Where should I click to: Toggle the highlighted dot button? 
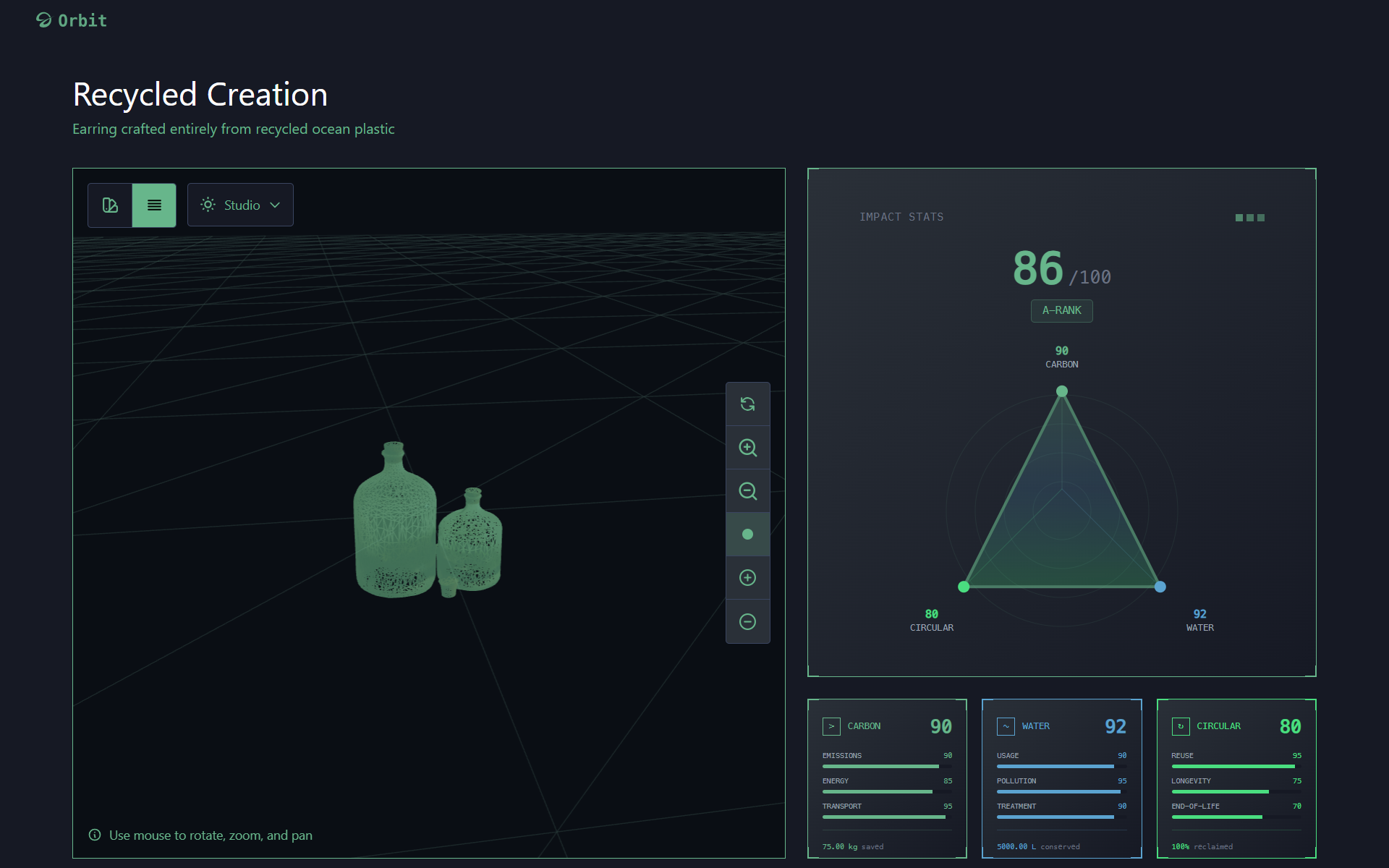[x=747, y=535]
